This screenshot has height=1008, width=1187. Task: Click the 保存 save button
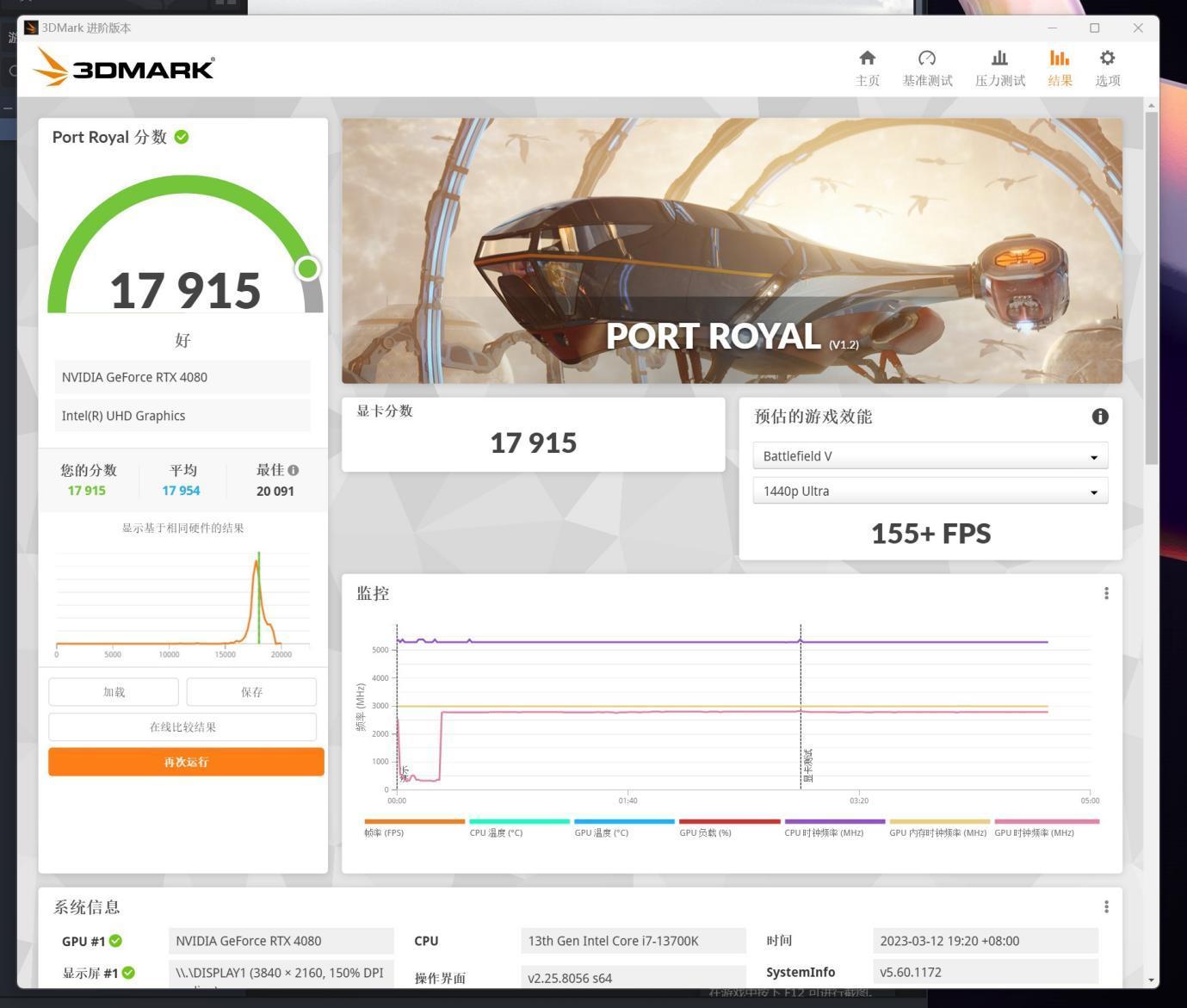pos(251,692)
